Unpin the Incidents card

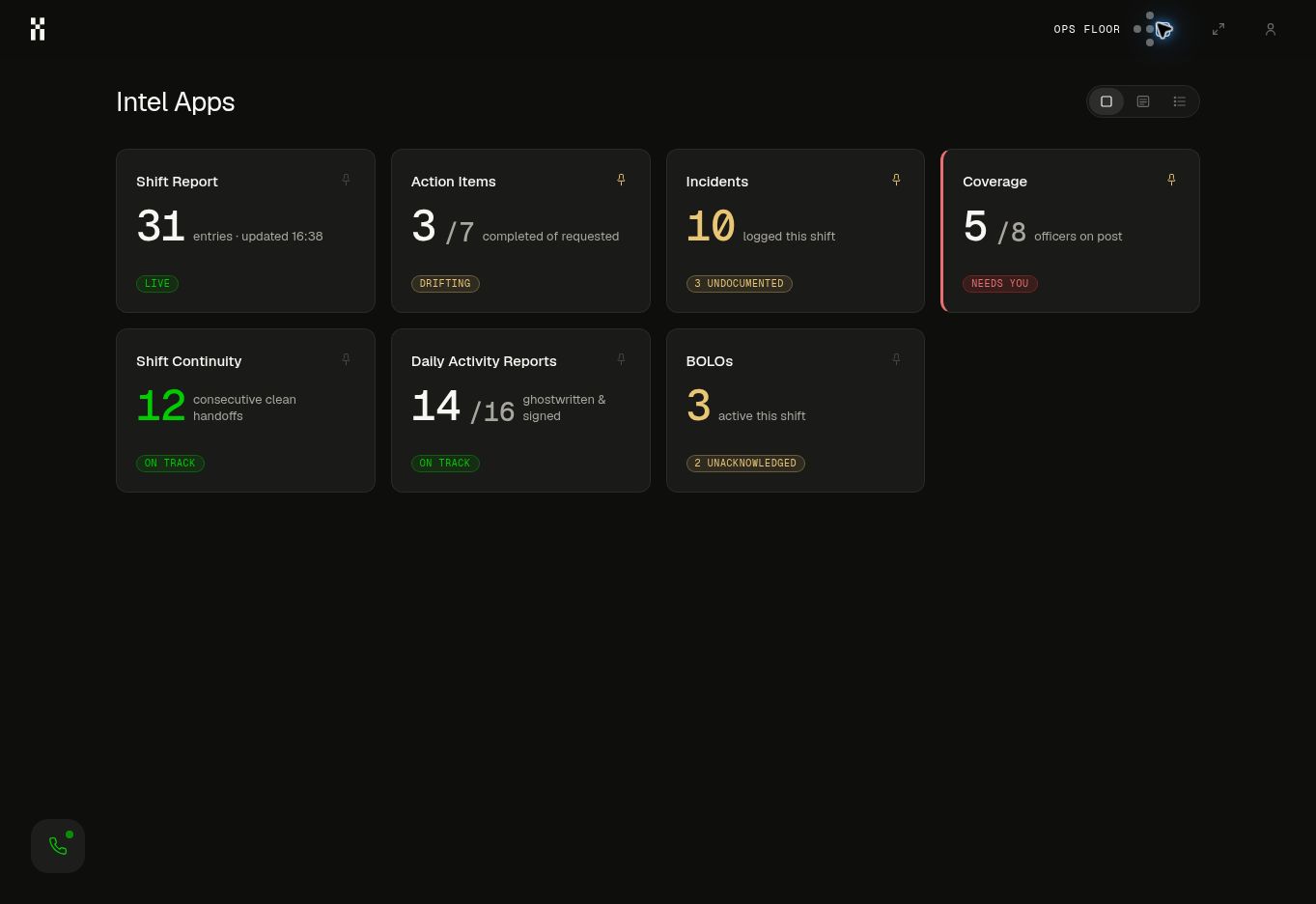tap(896, 180)
